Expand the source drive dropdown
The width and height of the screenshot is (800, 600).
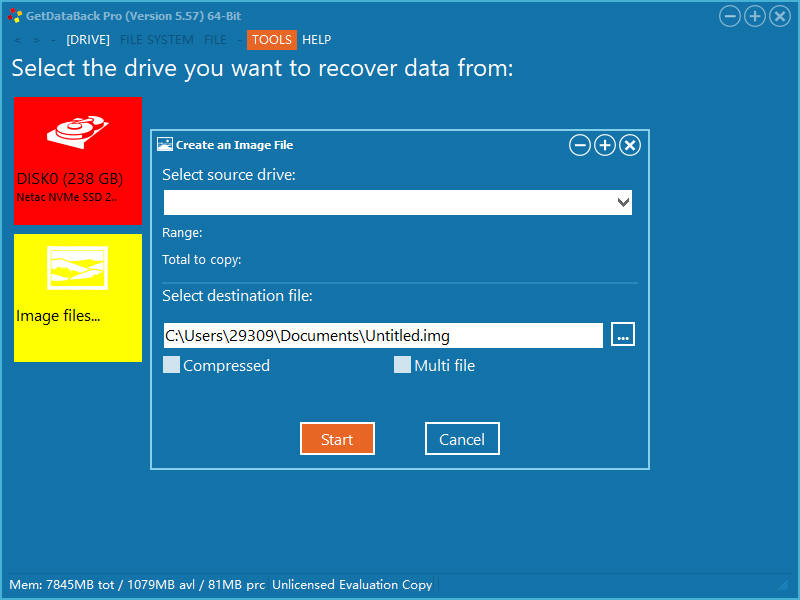[x=623, y=203]
